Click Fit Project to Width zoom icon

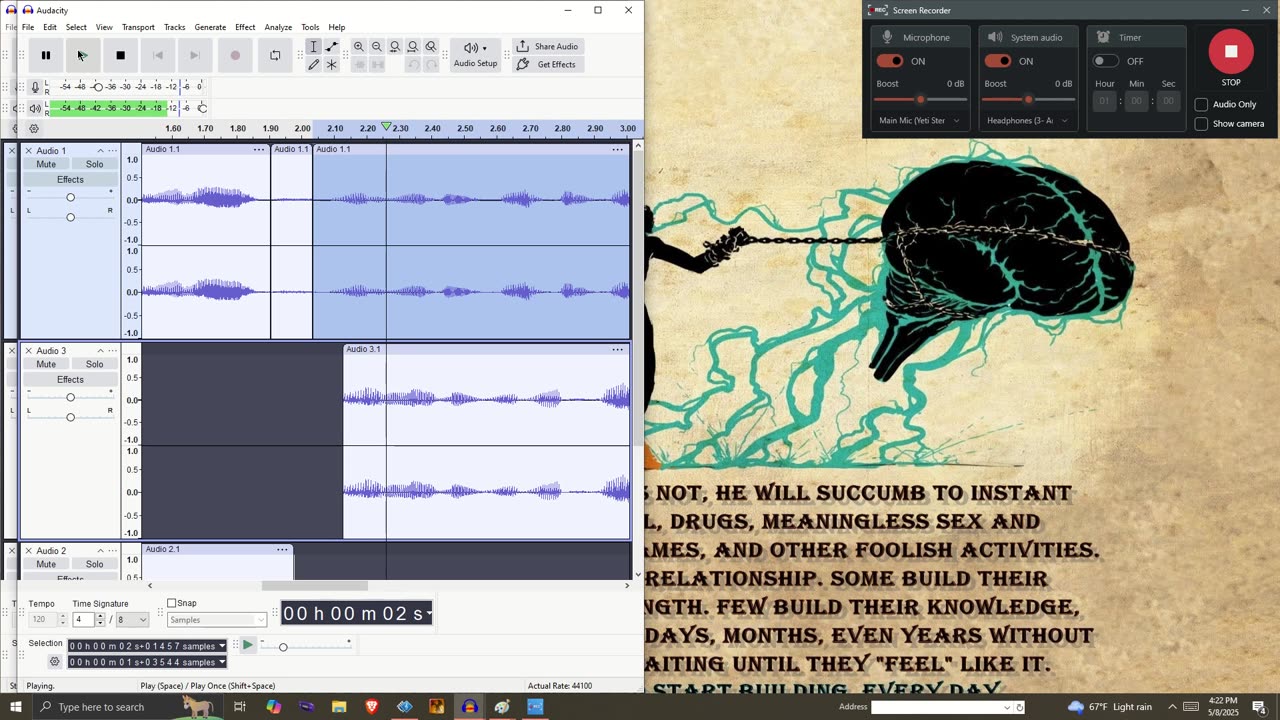[413, 47]
